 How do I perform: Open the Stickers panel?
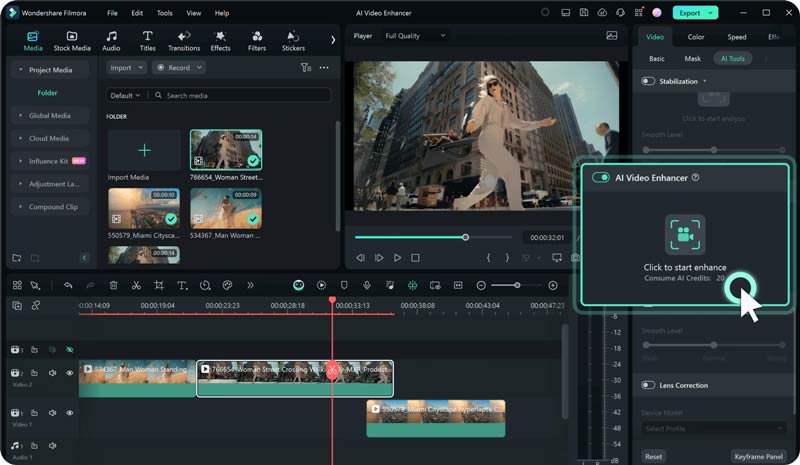click(x=293, y=41)
